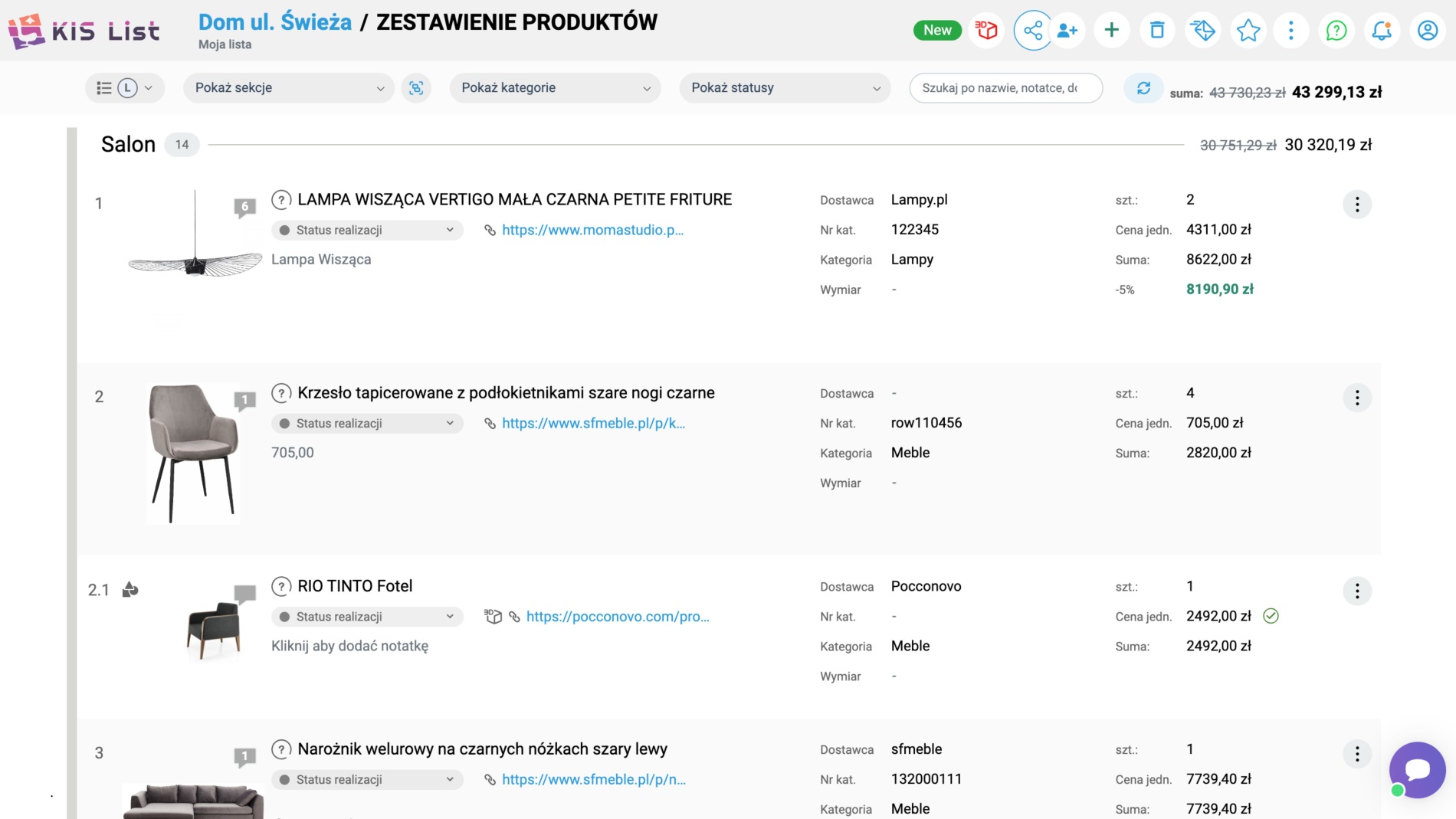
Task: Click the 'Lampa Wisząca' note text
Action: 321,260
